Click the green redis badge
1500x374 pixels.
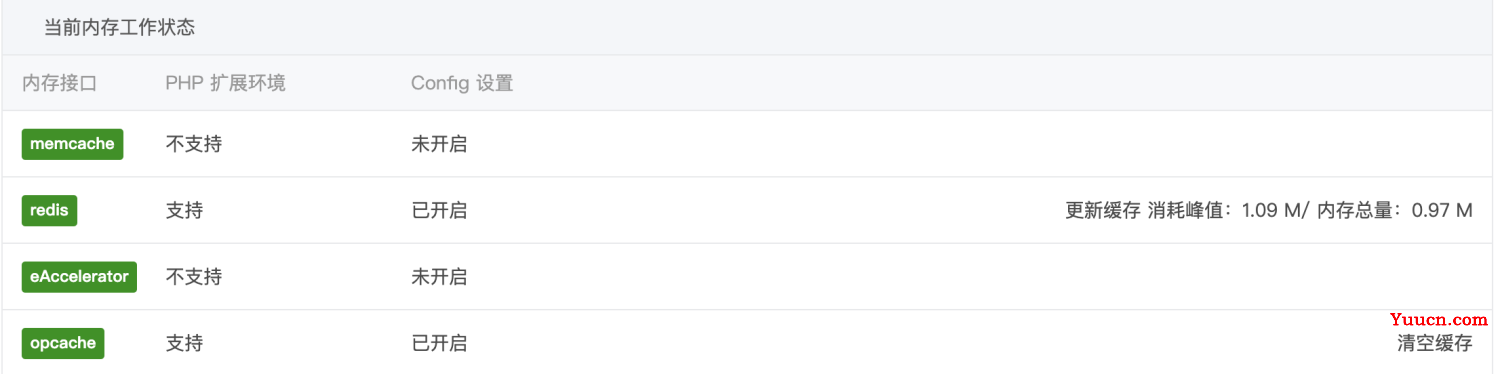[50, 210]
